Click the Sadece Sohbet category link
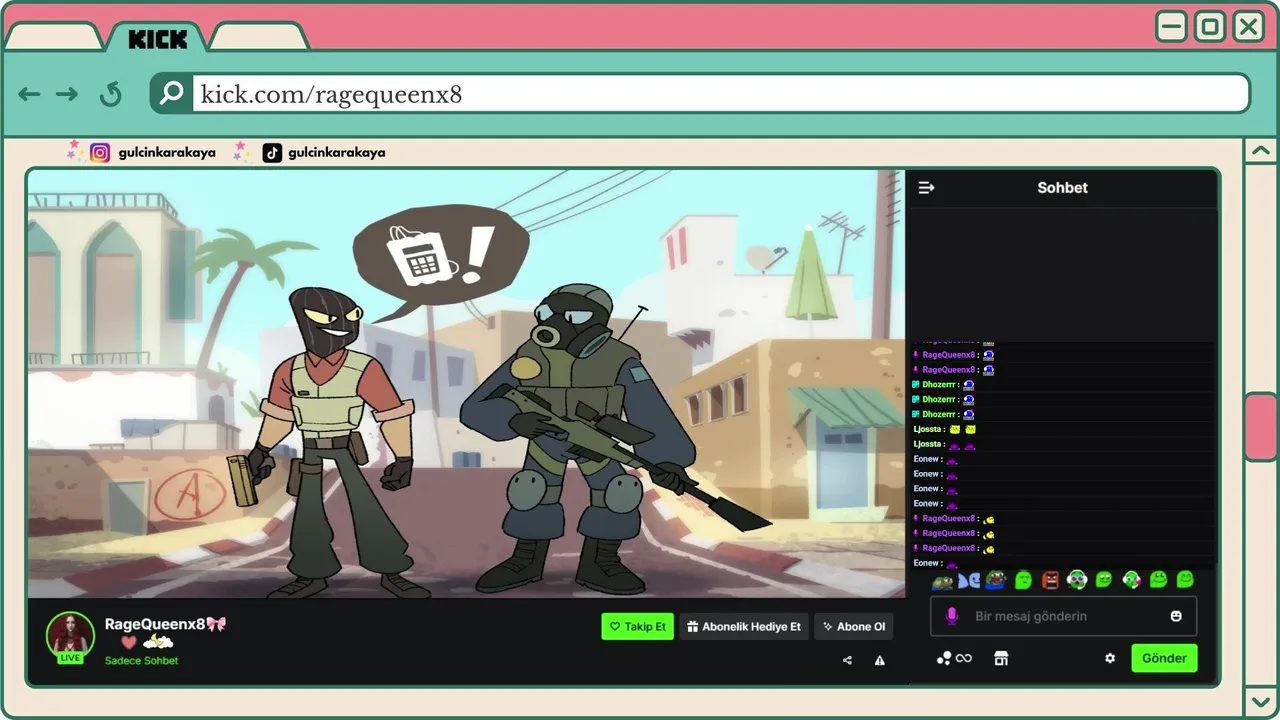This screenshot has height=720, width=1280. coord(141,661)
